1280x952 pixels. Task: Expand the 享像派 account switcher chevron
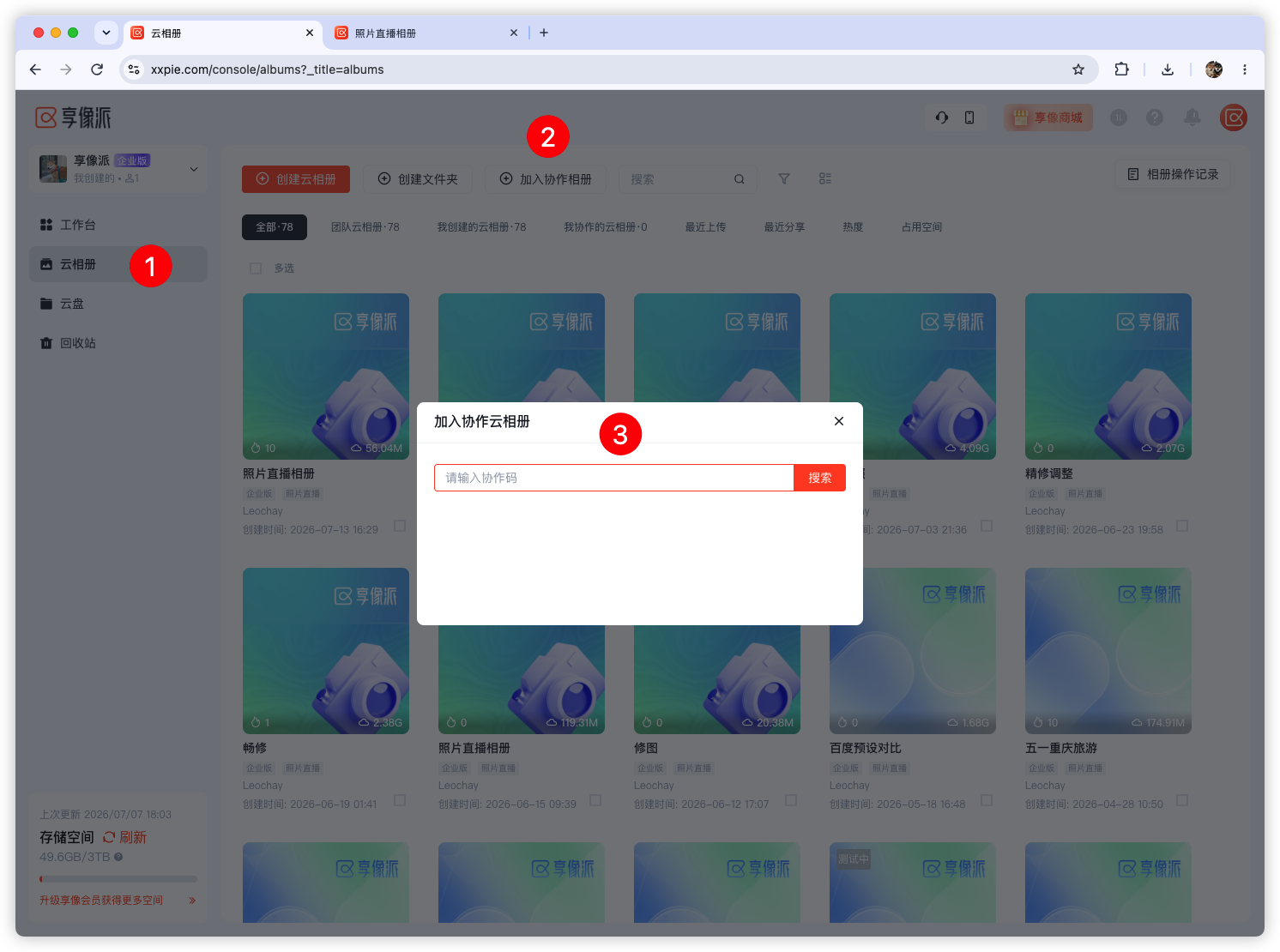(x=194, y=169)
